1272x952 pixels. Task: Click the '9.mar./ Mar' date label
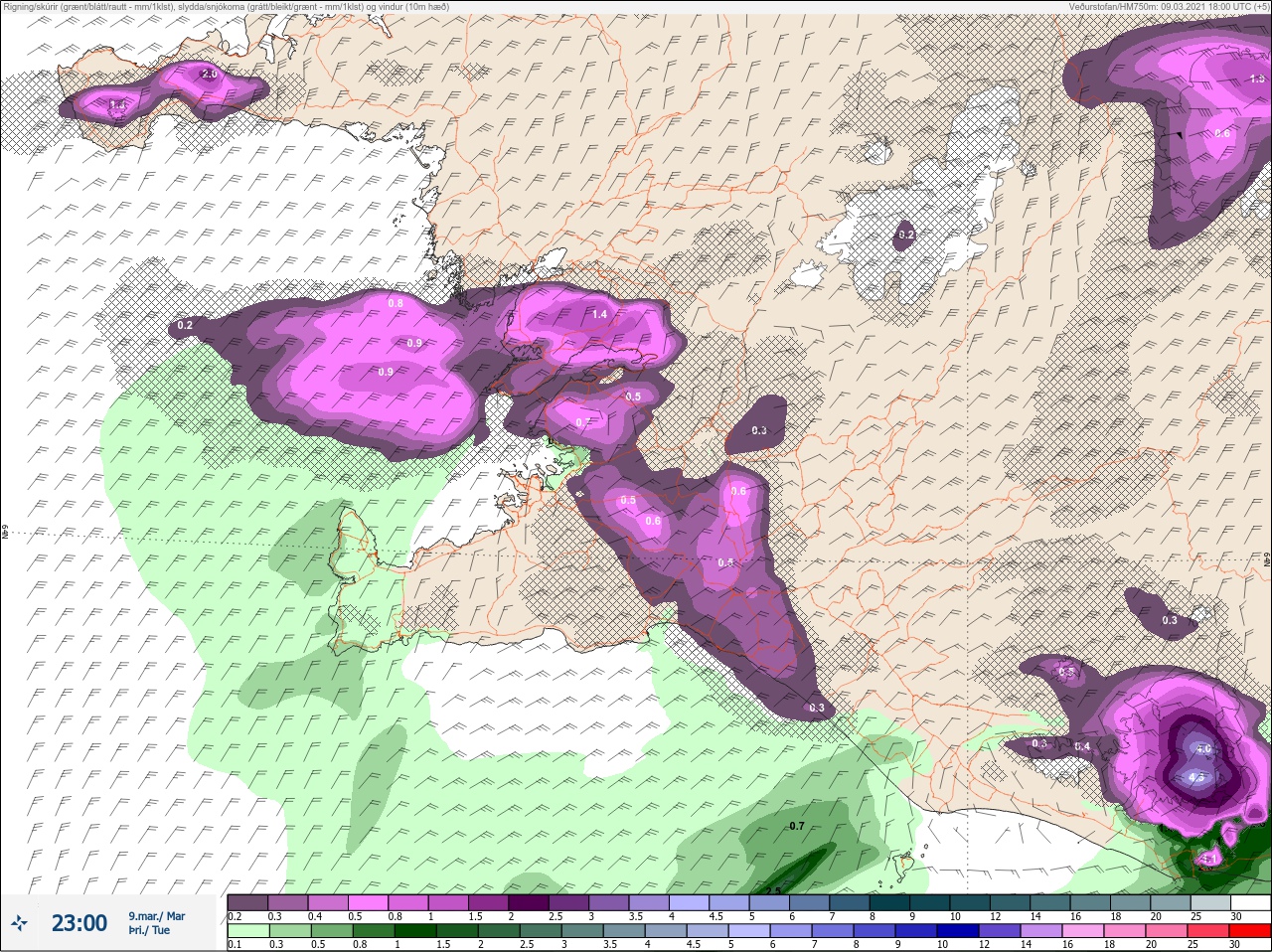click(156, 915)
